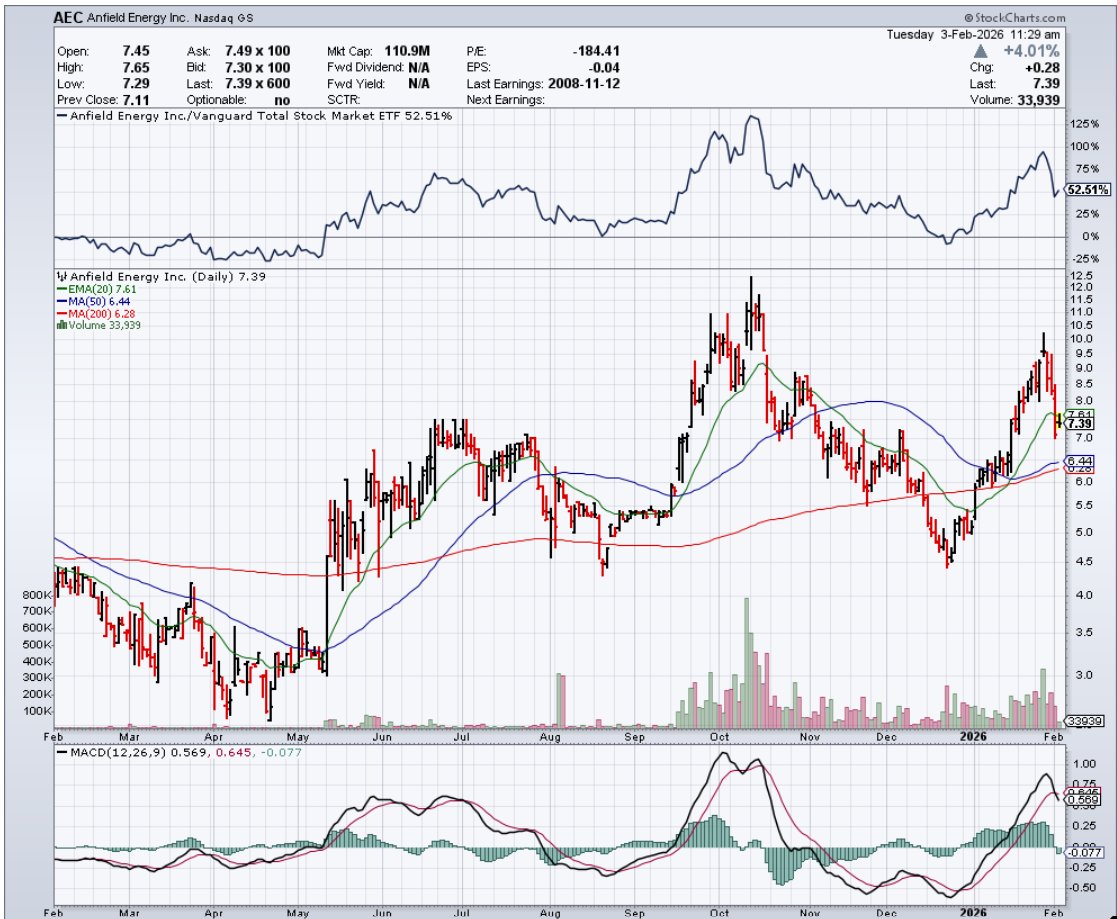Click the volume bars icon in the legend
This screenshot has width=1117, height=919.
coord(62,325)
